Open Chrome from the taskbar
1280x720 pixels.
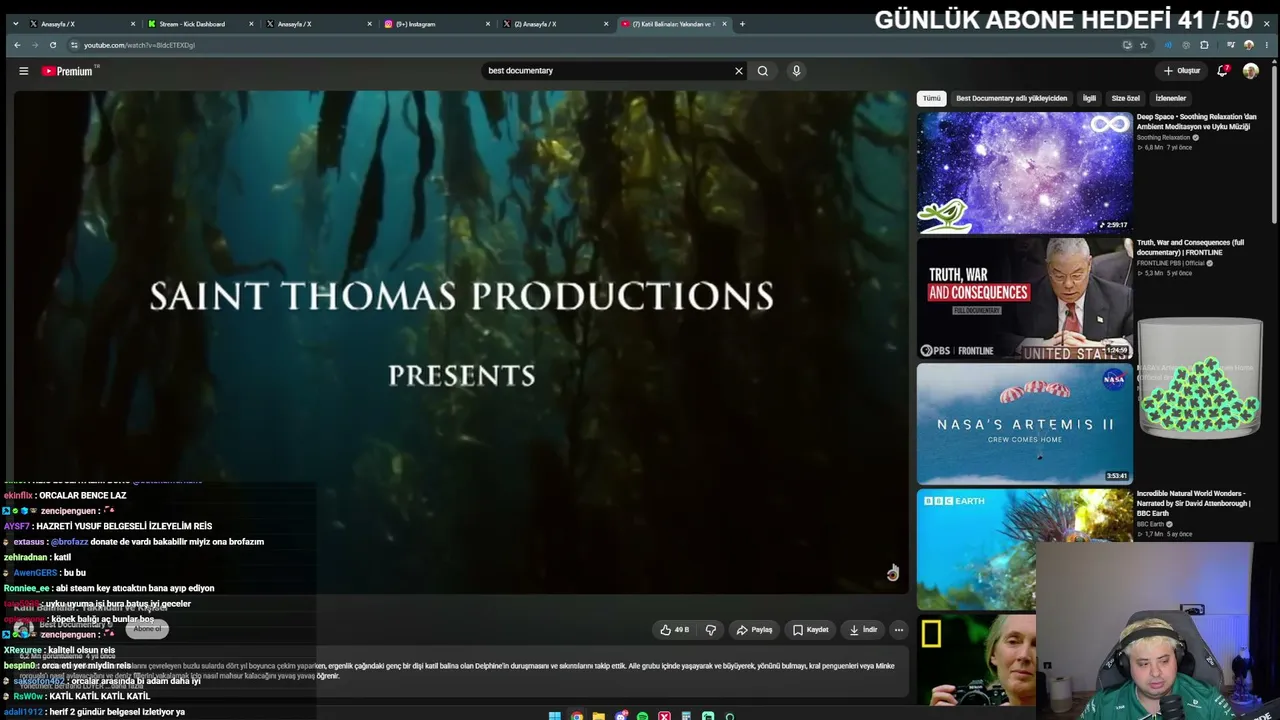[x=577, y=716]
